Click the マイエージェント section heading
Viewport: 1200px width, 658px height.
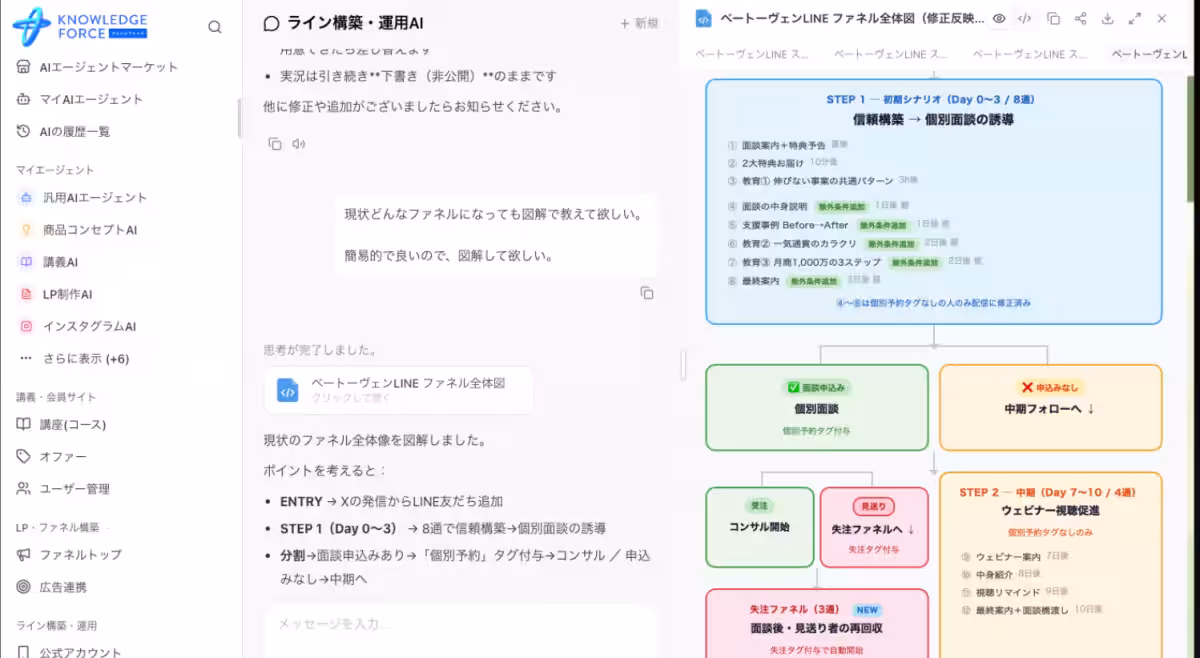(x=54, y=170)
